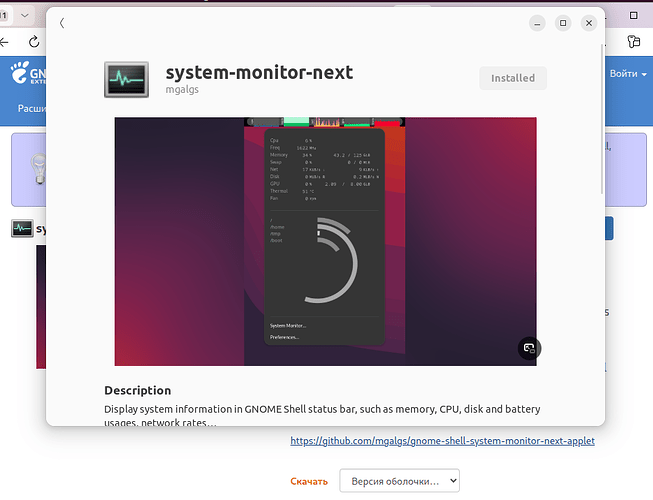Screen dimensions: 653x500
Task: Click the lightbulb tip icon on webpage
Action: point(39,169)
